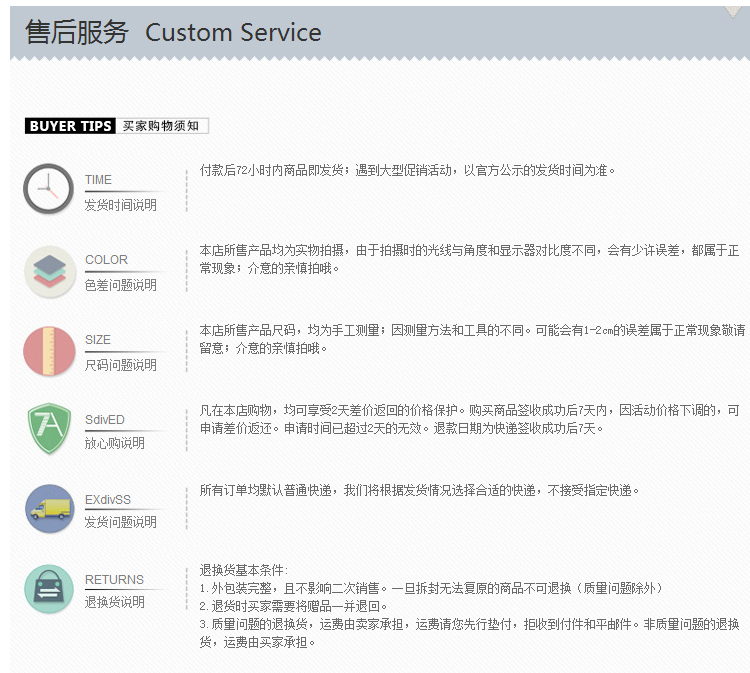Click the 售后服务 Custom Service title
This screenshot has height=673, width=750.
pos(173,32)
